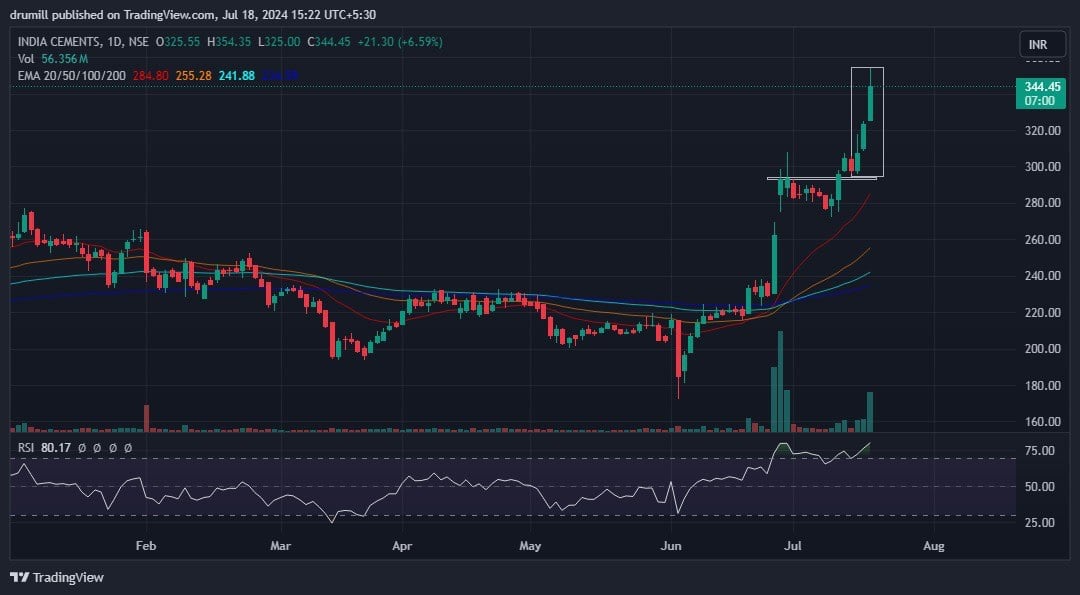
Task: Click the cyan EMA value 241.88
Action: click(x=237, y=75)
